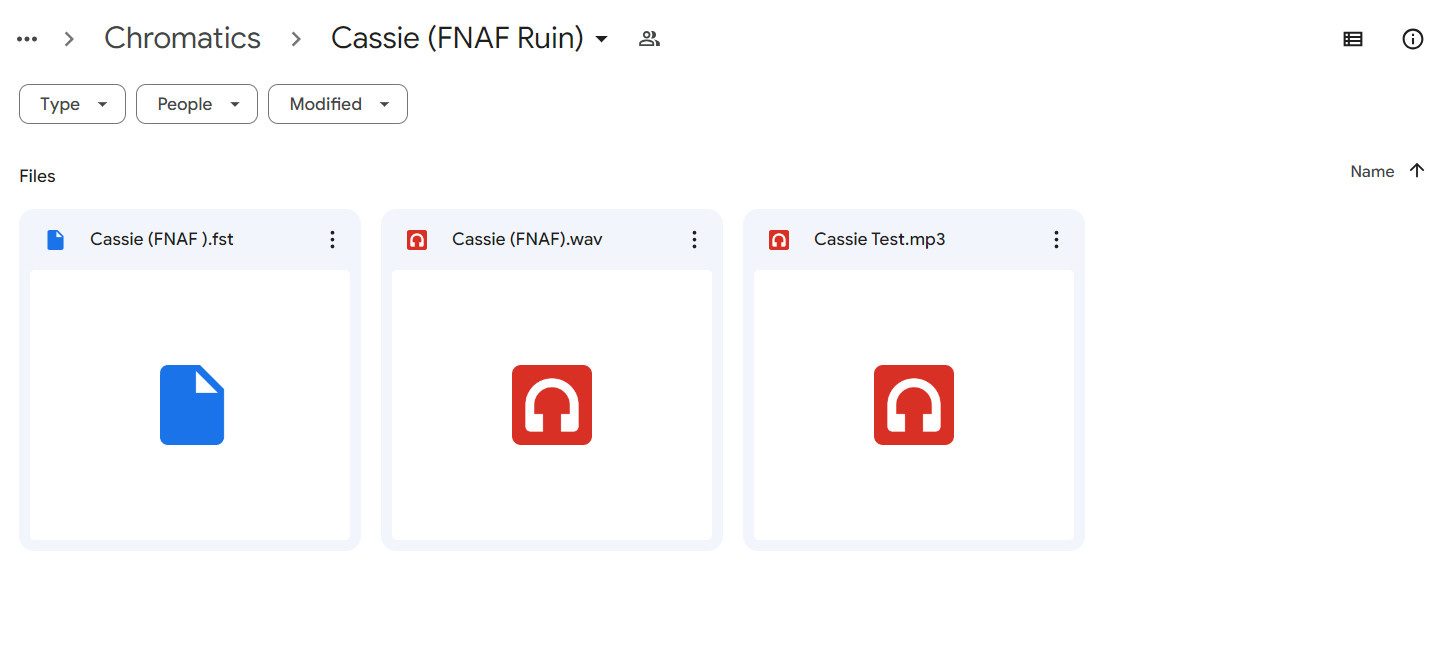Open more options for Cassie (FNAF ).fst

(x=333, y=239)
